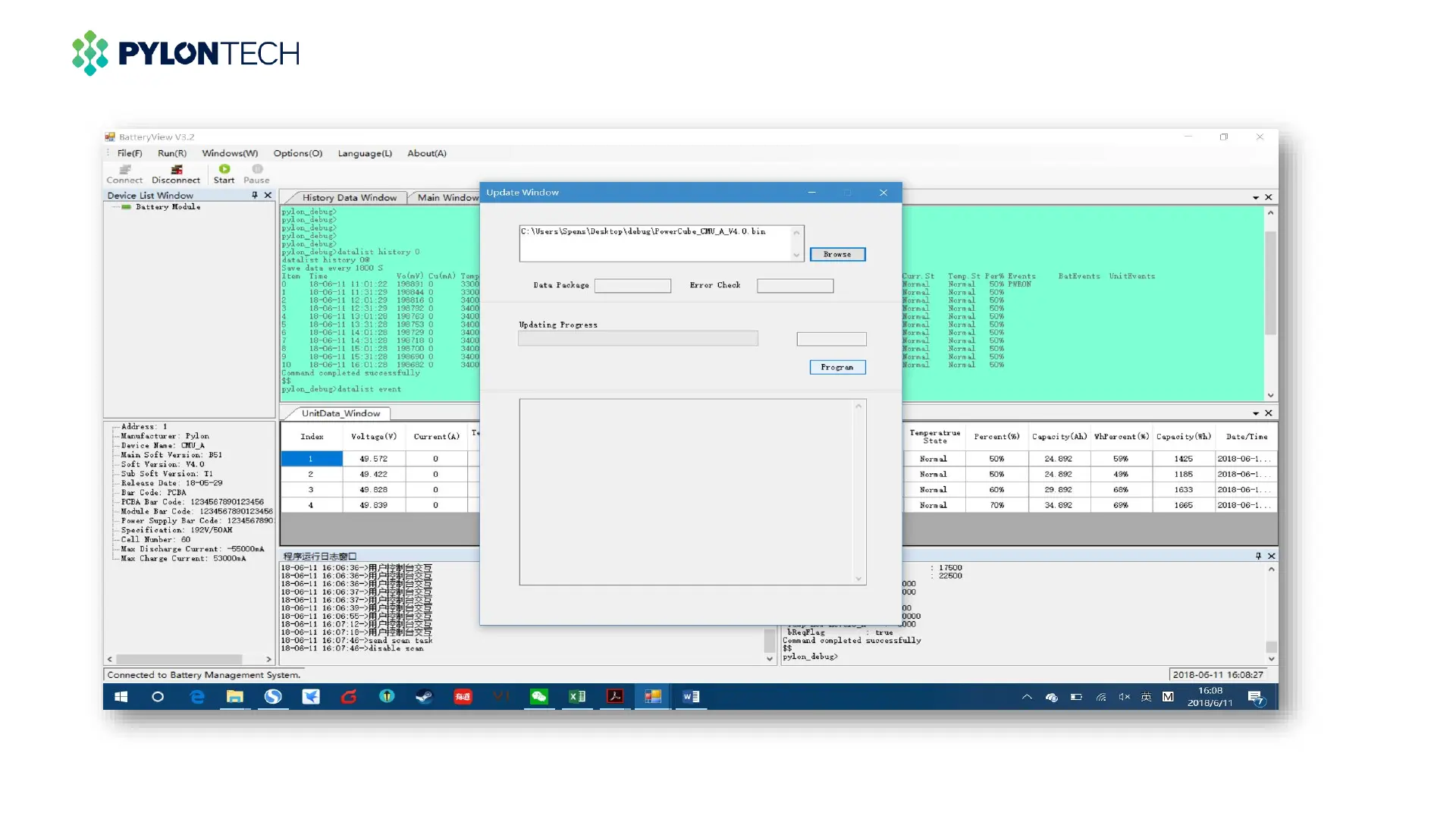Pin the Device List Window panel
The width and height of the screenshot is (1456, 819).
pyautogui.click(x=255, y=195)
